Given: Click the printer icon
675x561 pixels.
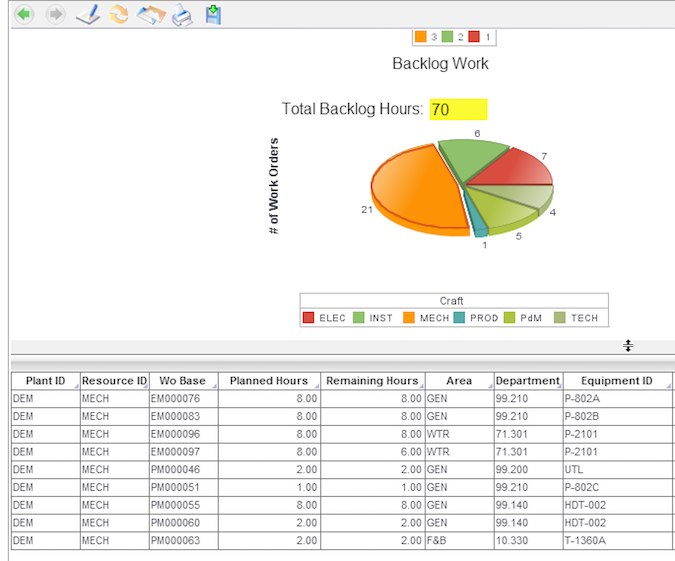Looking at the screenshot, I should [181, 15].
